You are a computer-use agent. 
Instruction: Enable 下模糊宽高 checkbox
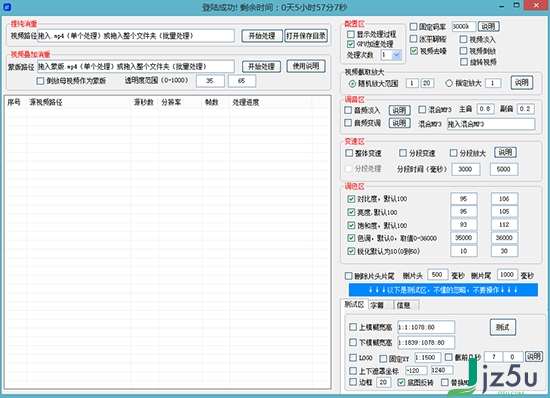click(x=353, y=342)
